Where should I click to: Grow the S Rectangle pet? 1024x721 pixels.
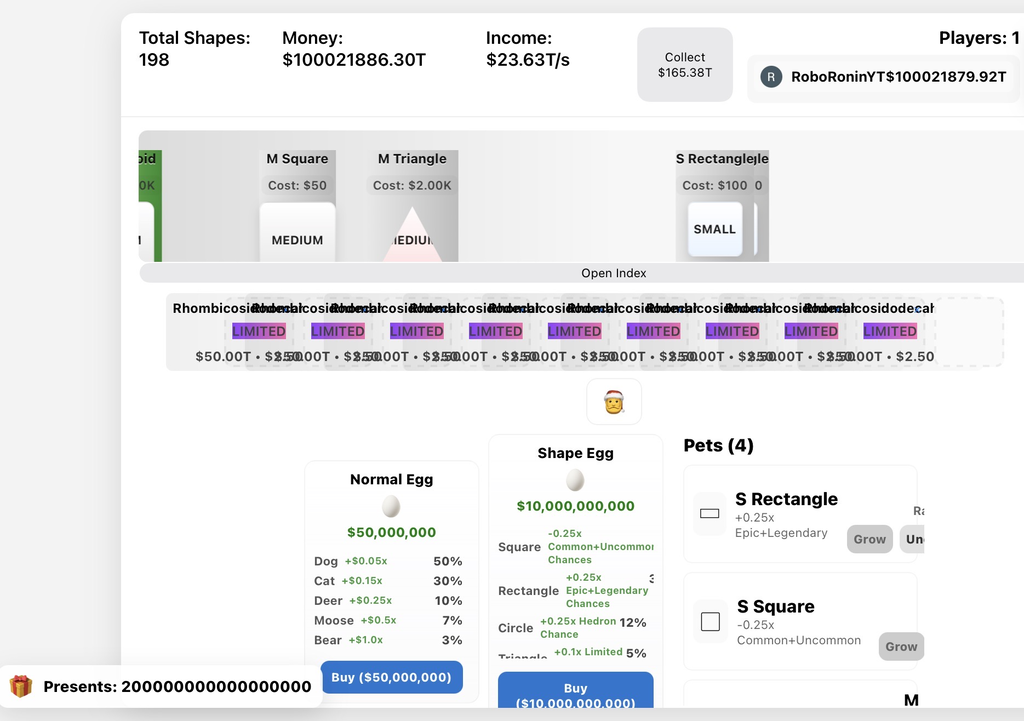(x=870, y=539)
